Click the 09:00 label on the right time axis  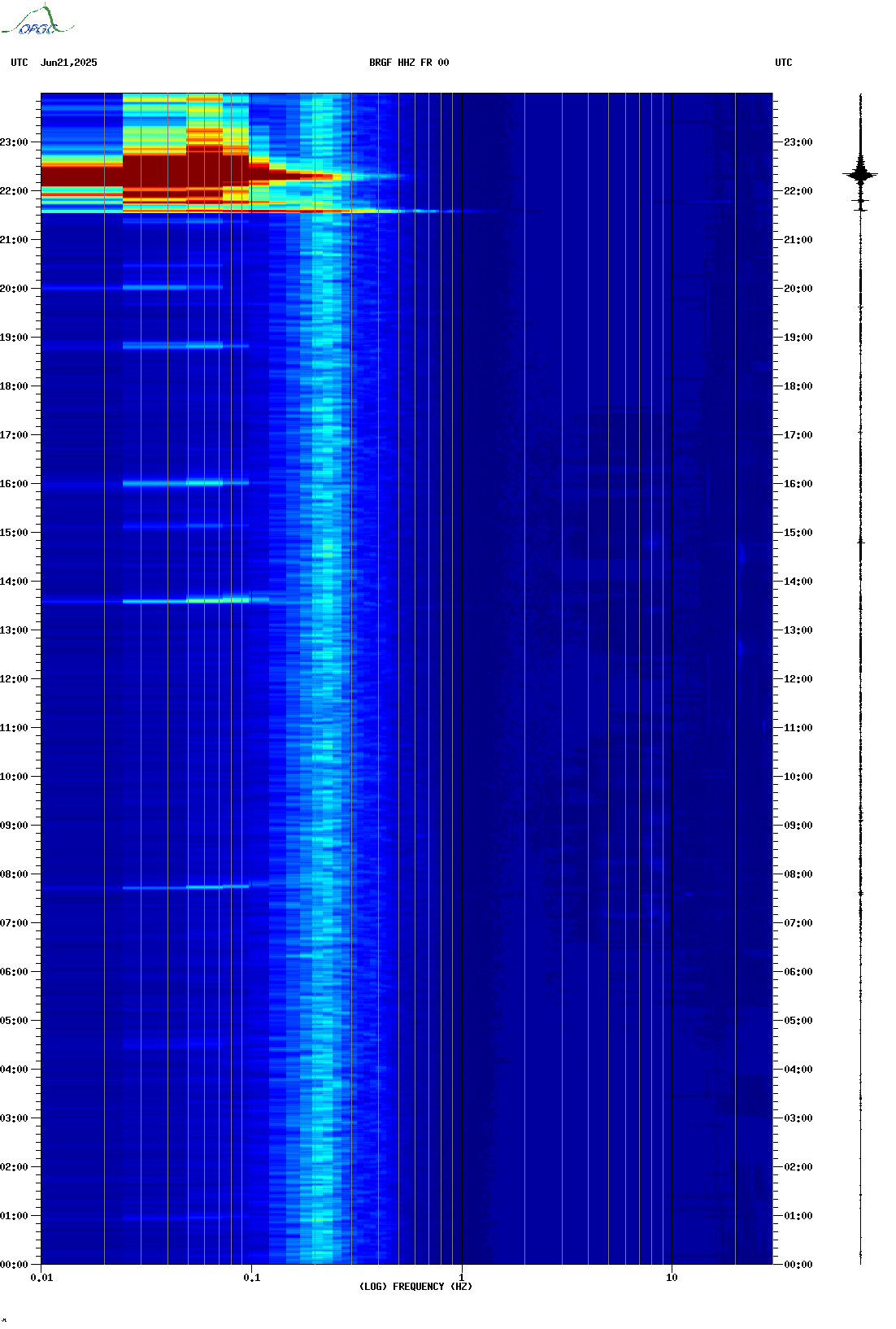point(798,826)
